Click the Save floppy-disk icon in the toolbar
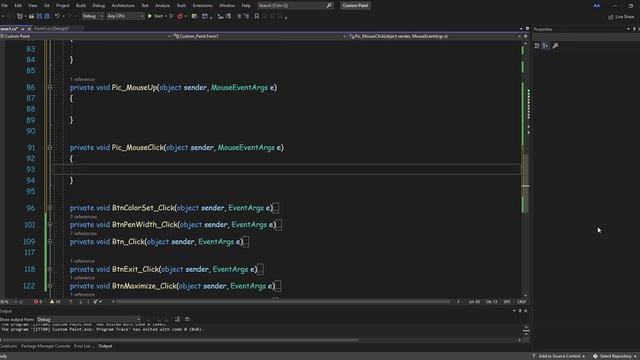640x360 pixels. [39, 16]
